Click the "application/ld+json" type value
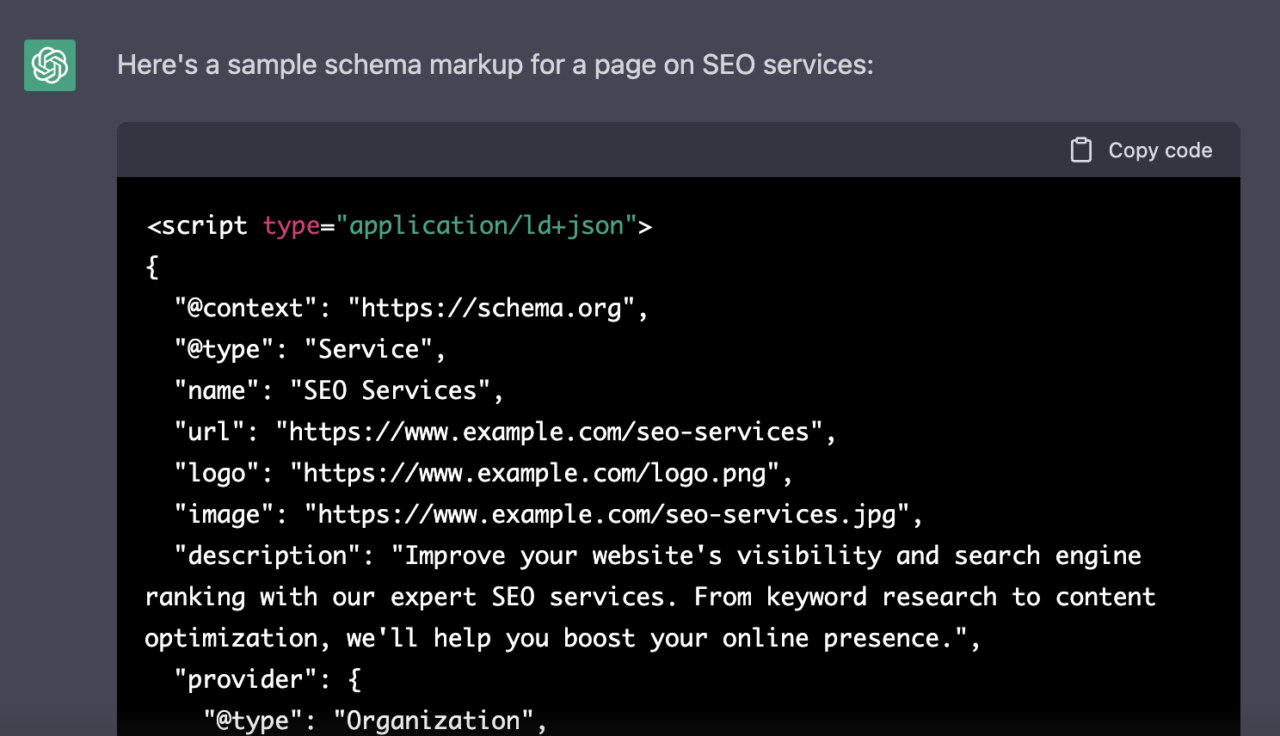 (x=487, y=226)
